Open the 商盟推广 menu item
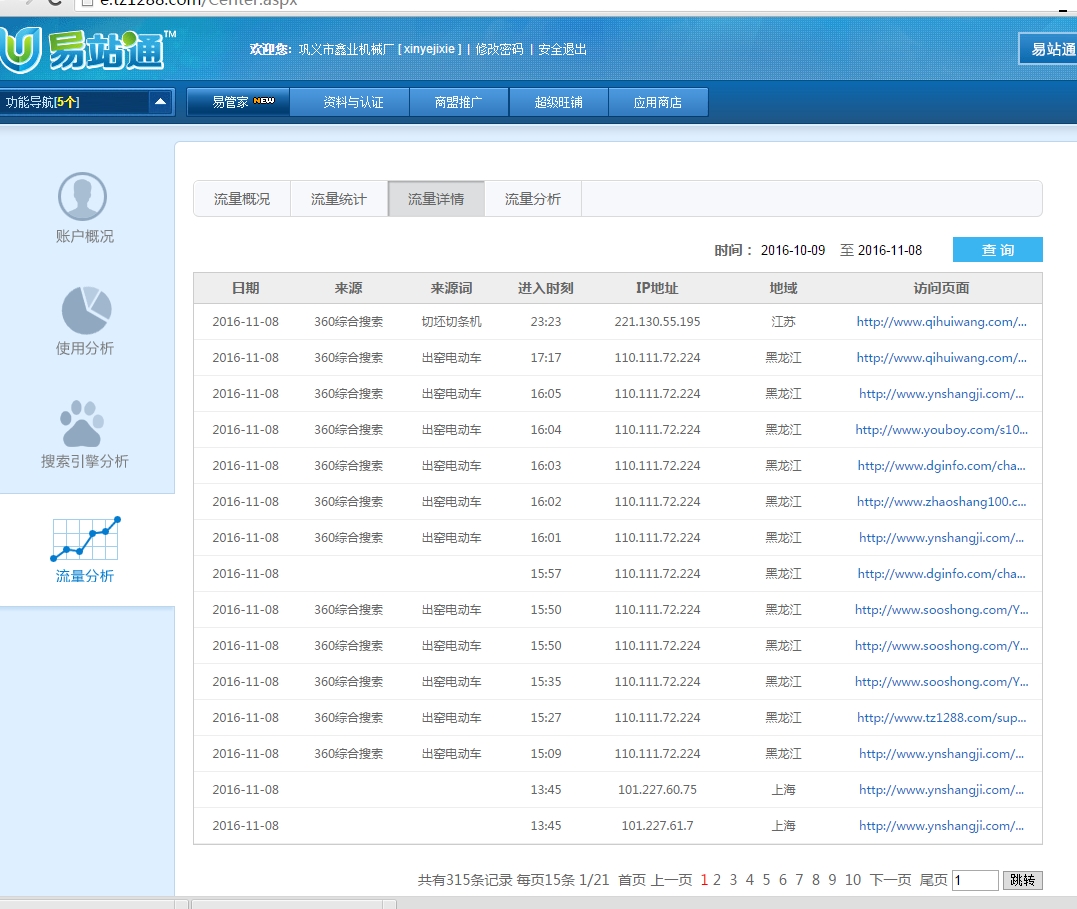The width and height of the screenshot is (1077, 909). (x=458, y=101)
